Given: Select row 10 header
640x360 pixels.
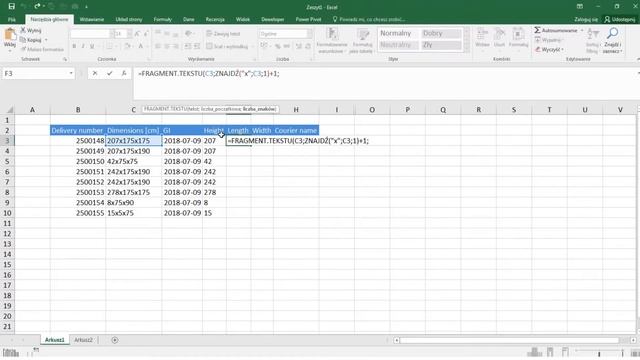Looking at the screenshot, I should pyautogui.click(x=7, y=213).
